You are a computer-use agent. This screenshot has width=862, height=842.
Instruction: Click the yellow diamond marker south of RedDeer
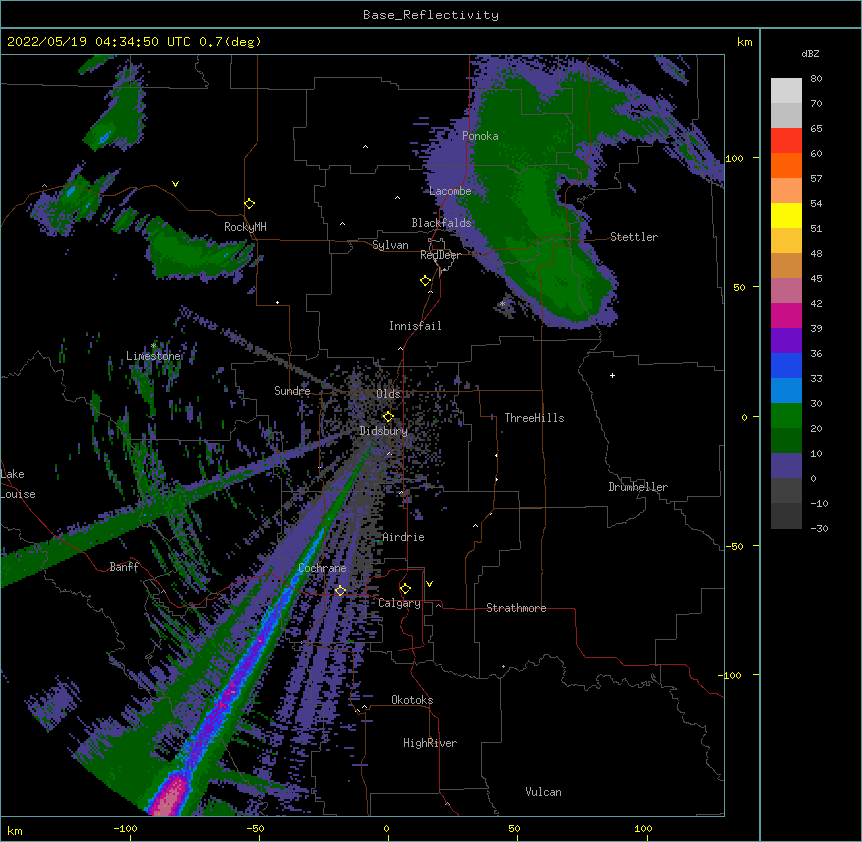[426, 281]
